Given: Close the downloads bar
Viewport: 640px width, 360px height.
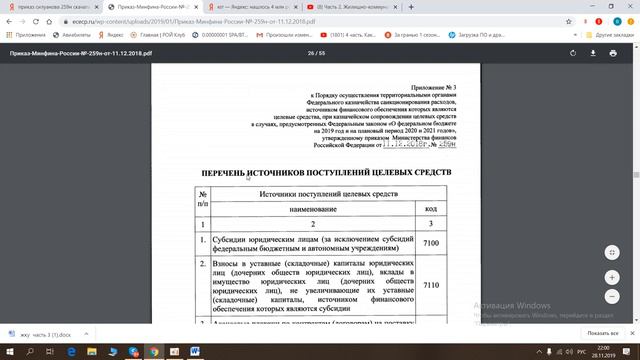Looking at the screenshot, I should 632,333.
